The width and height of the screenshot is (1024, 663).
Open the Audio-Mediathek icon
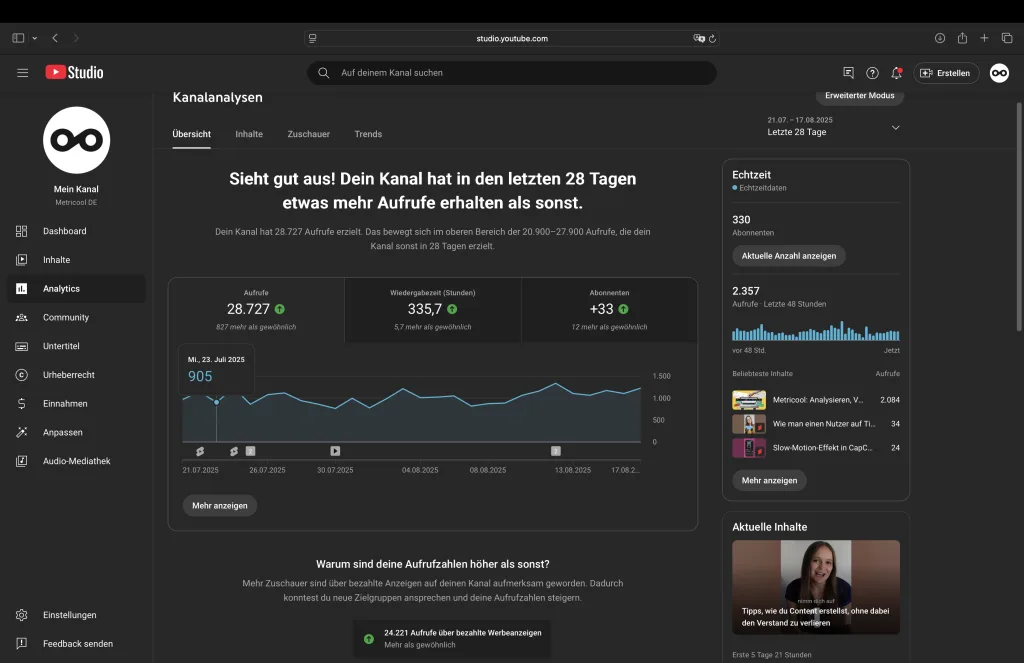(x=22, y=461)
